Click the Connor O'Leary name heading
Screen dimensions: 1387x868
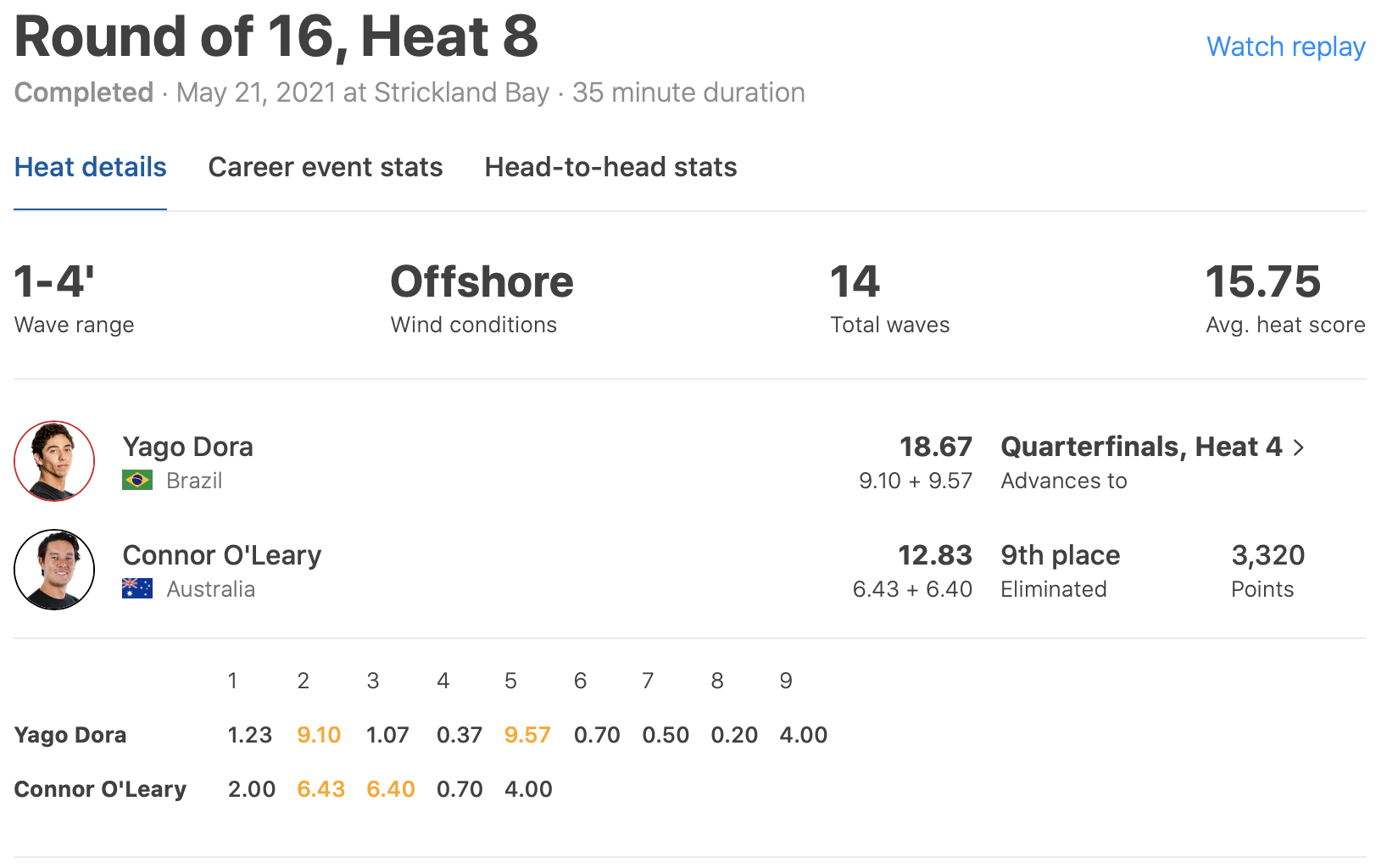222,555
